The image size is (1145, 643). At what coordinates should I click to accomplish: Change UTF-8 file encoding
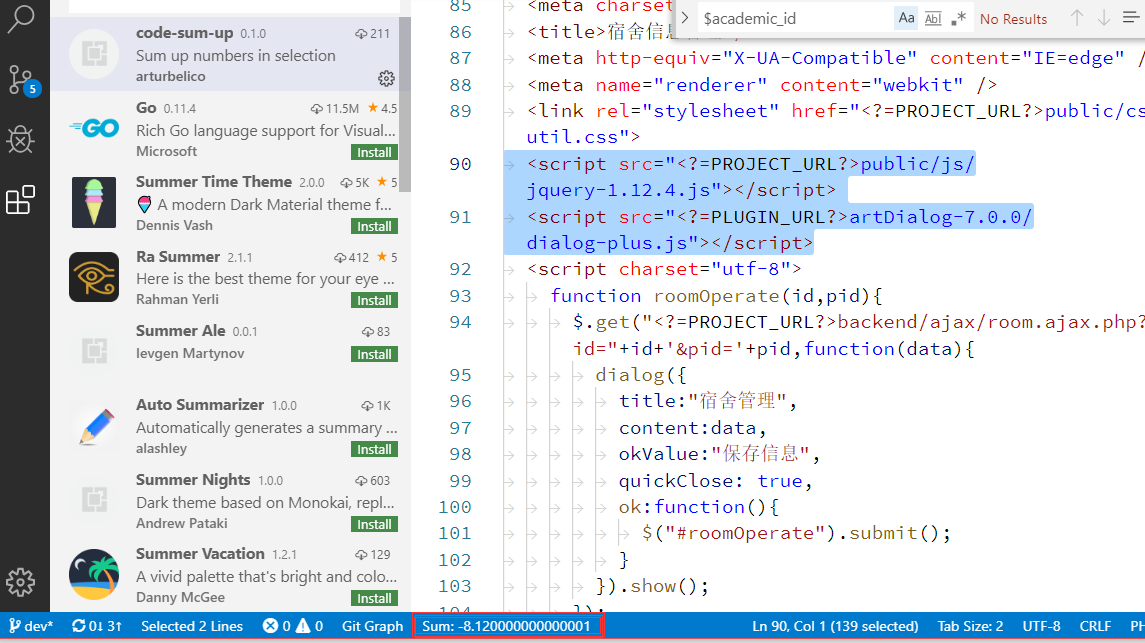coord(1042,626)
